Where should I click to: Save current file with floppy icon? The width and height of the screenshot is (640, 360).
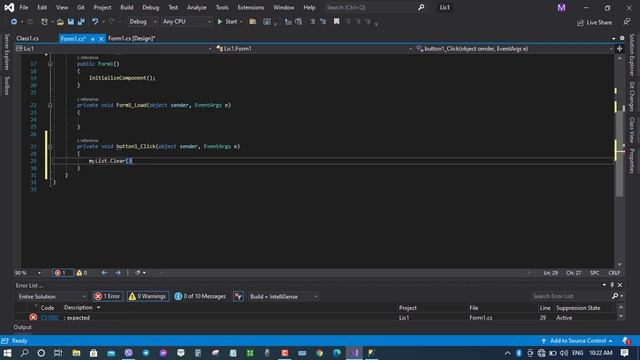71,22
